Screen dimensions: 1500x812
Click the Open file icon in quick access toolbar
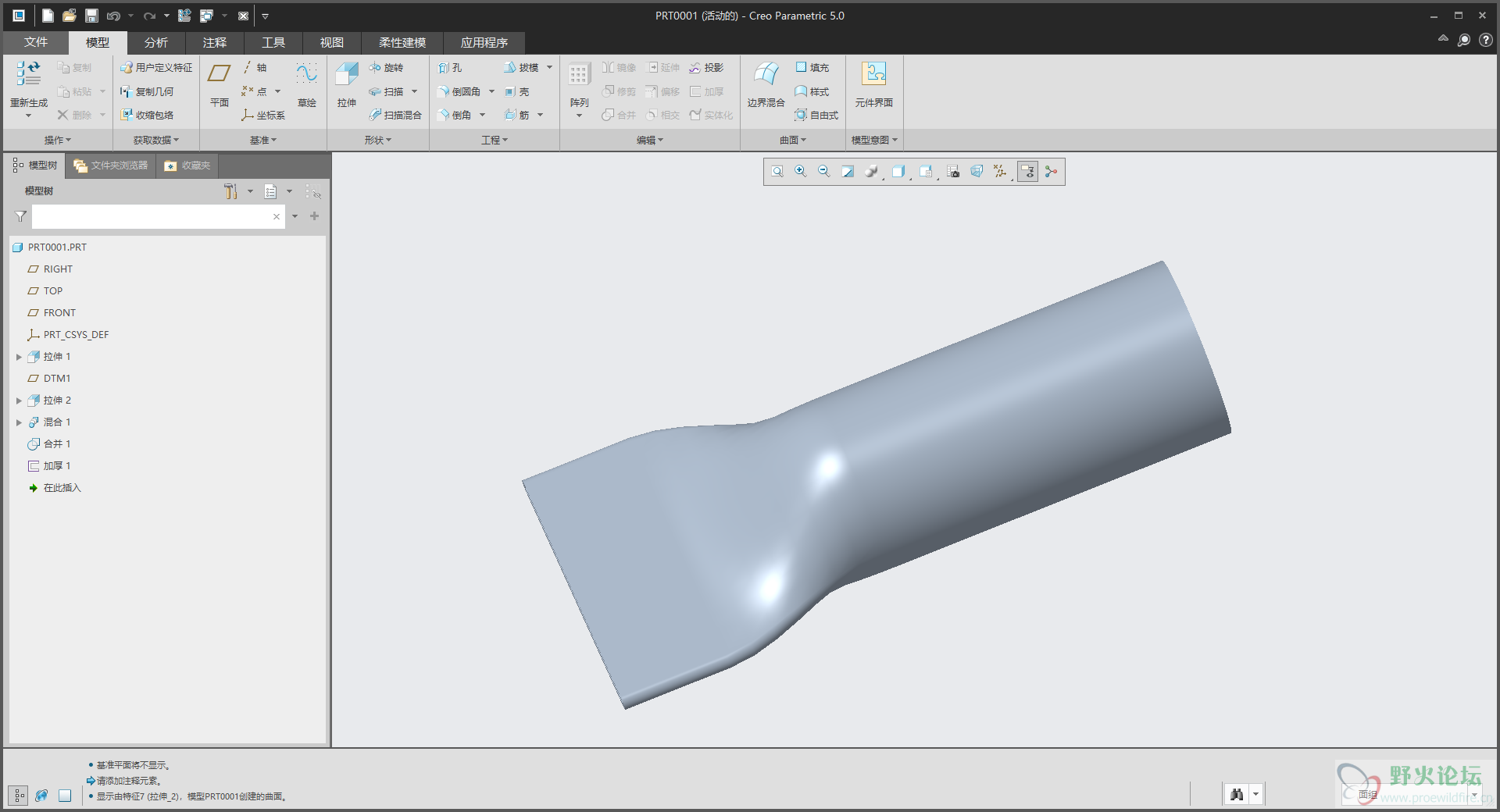[x=70, y=16]
